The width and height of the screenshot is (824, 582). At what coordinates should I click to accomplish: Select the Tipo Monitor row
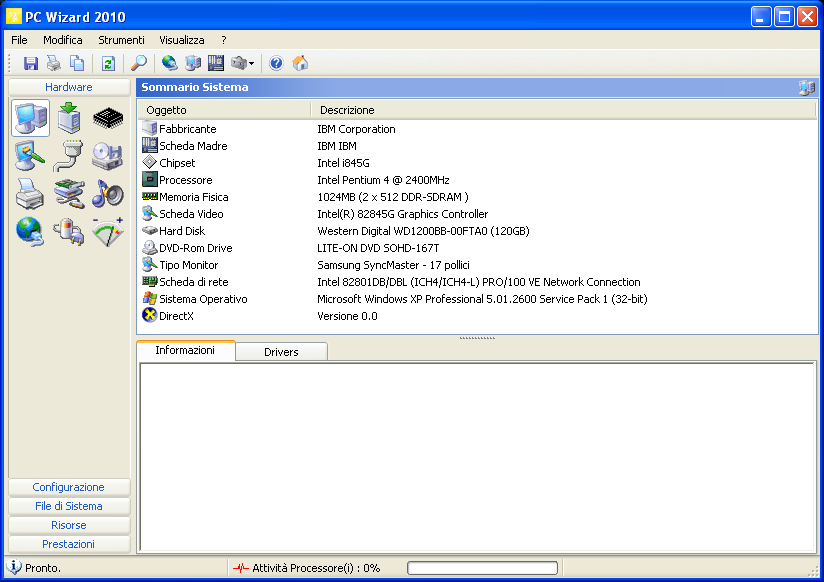[x=478, y=265]
